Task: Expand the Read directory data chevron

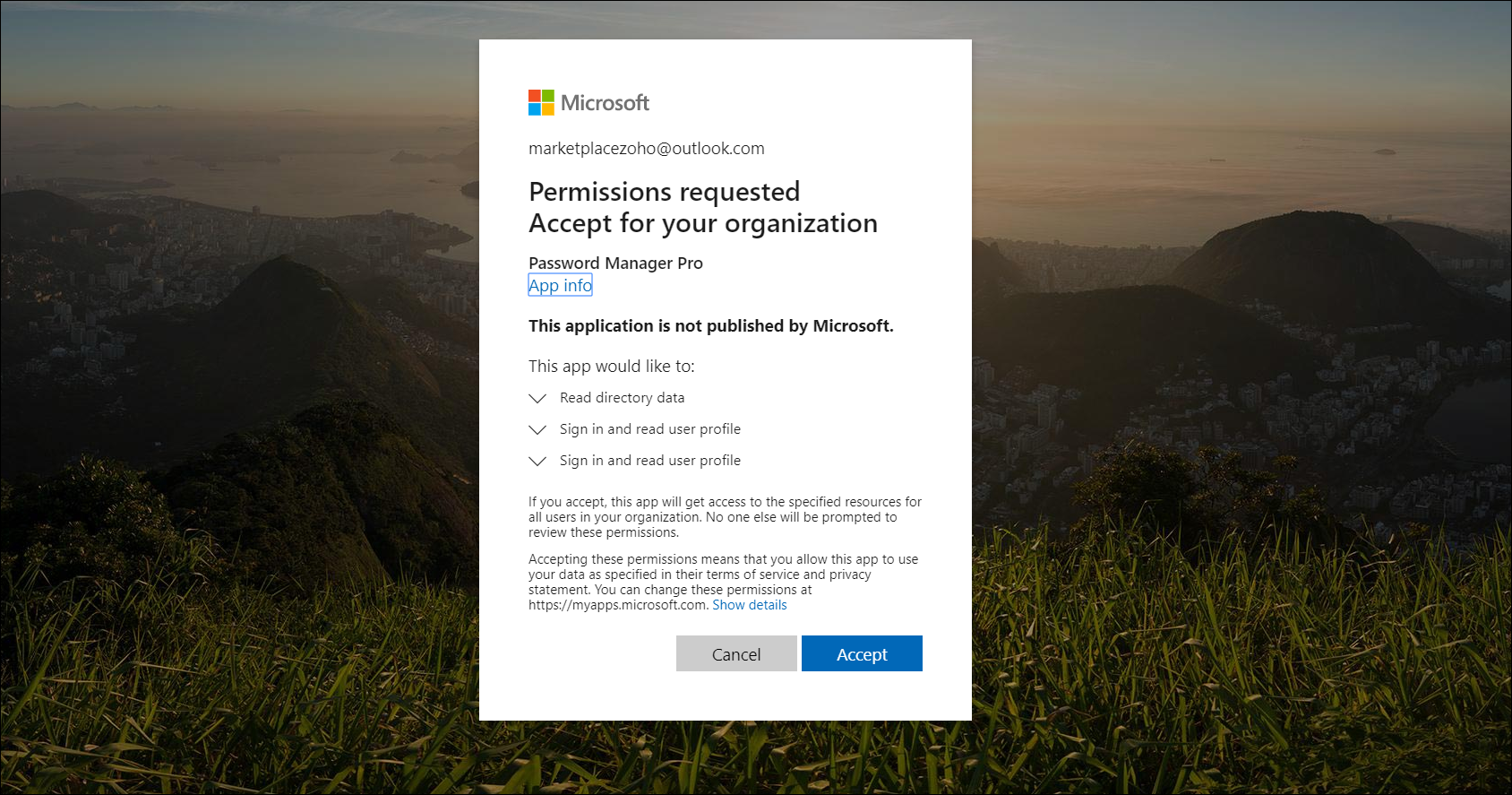Action: coord(537,398)
